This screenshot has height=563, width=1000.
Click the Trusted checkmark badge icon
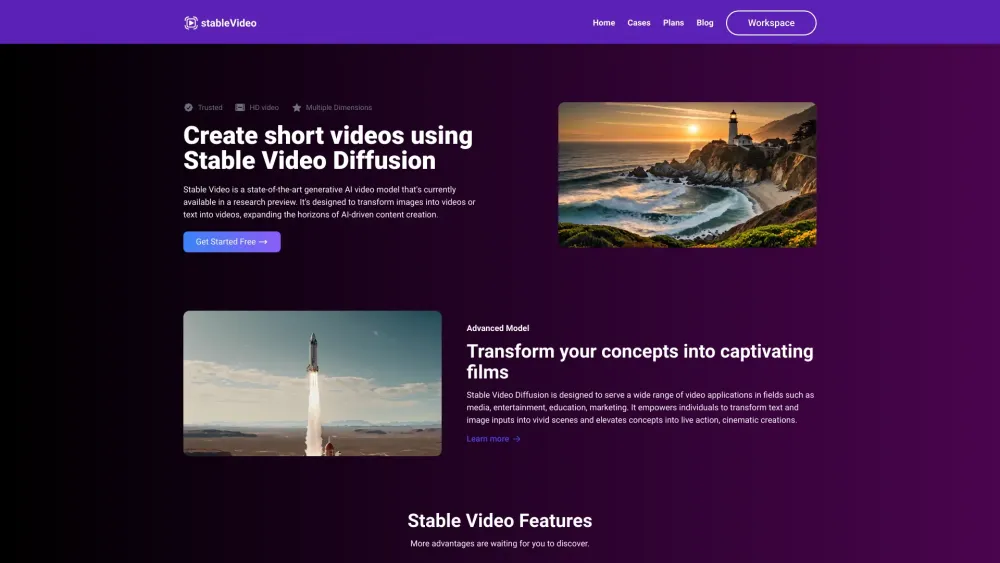click(x=188, y=107)
